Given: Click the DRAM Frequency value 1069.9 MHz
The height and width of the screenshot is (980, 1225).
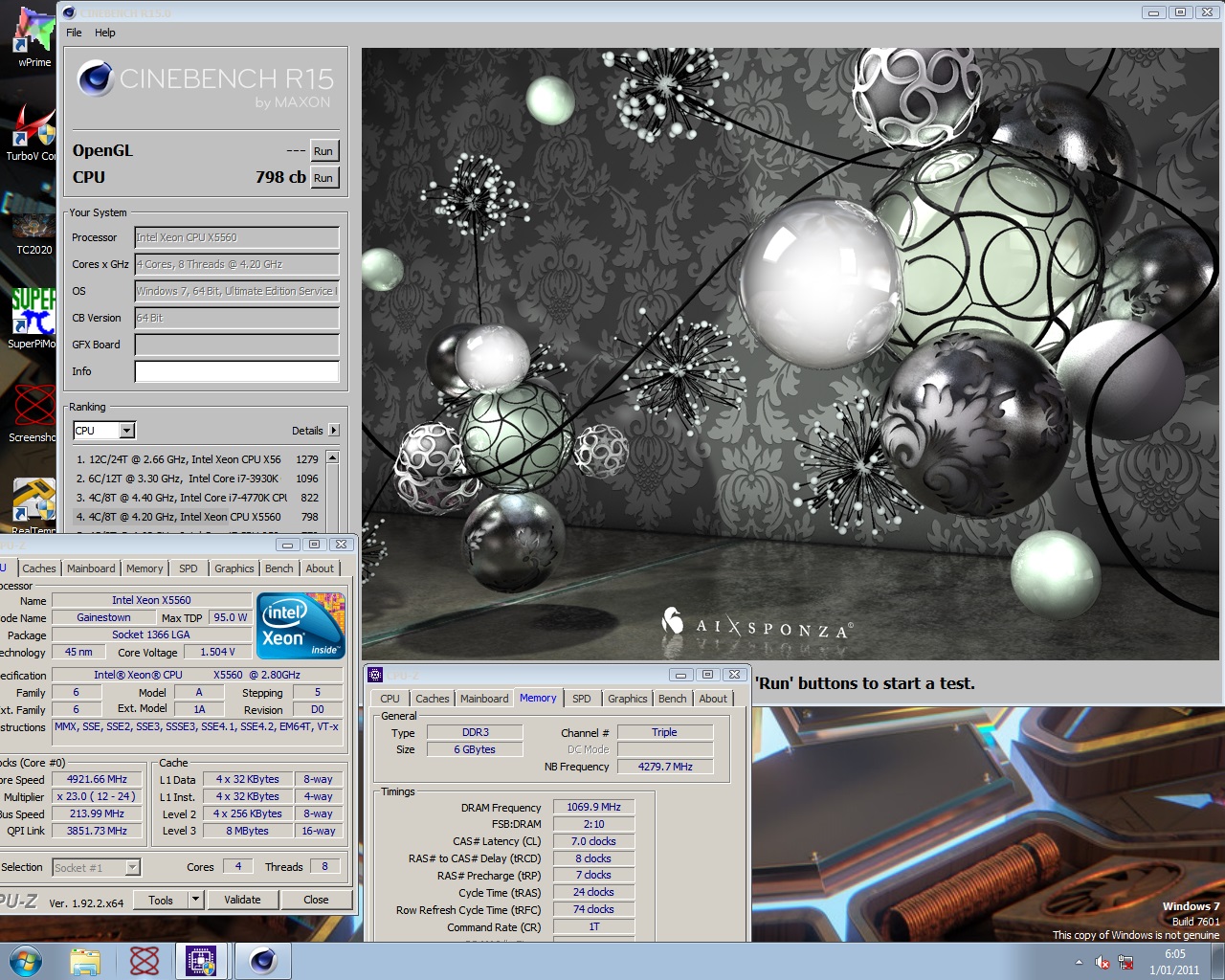Looking at the screenshot, I should click(x=593, y=807).
